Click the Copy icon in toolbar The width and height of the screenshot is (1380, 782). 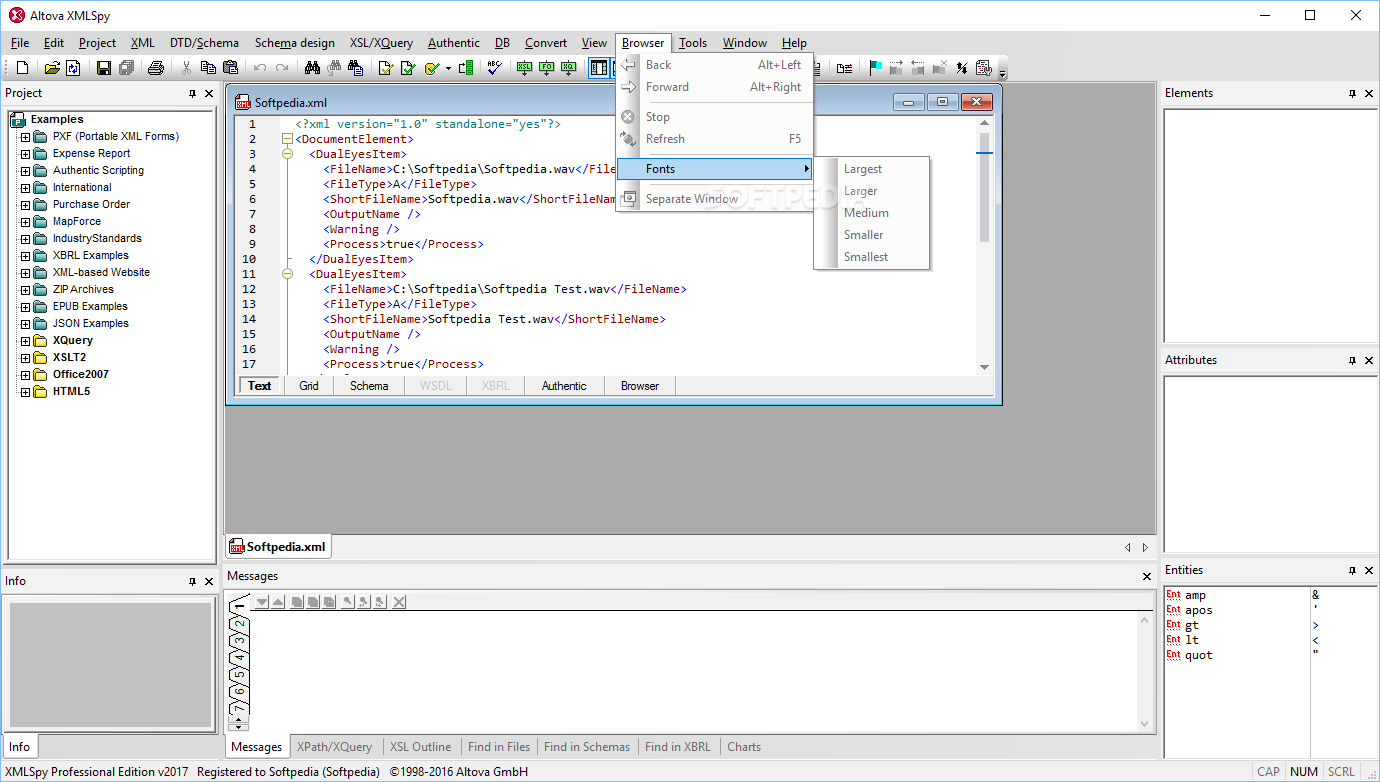(x=208, y=68)
